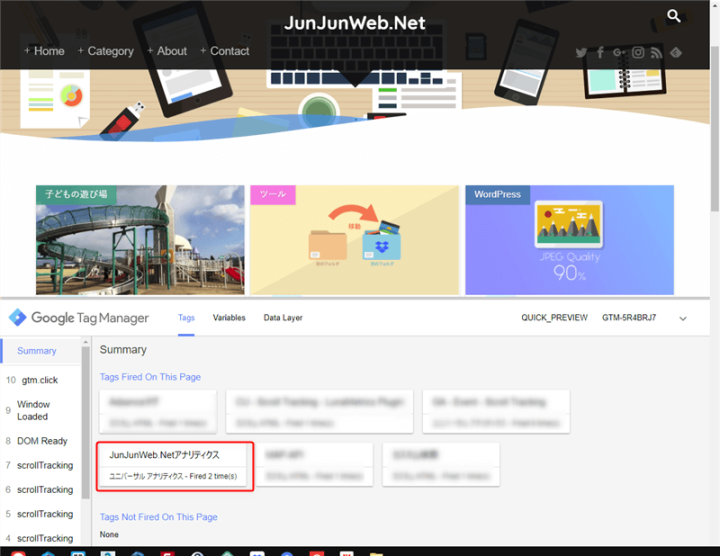Click the RSS feed icon
This screenshot has width=720, height=556.
(656, 52)
